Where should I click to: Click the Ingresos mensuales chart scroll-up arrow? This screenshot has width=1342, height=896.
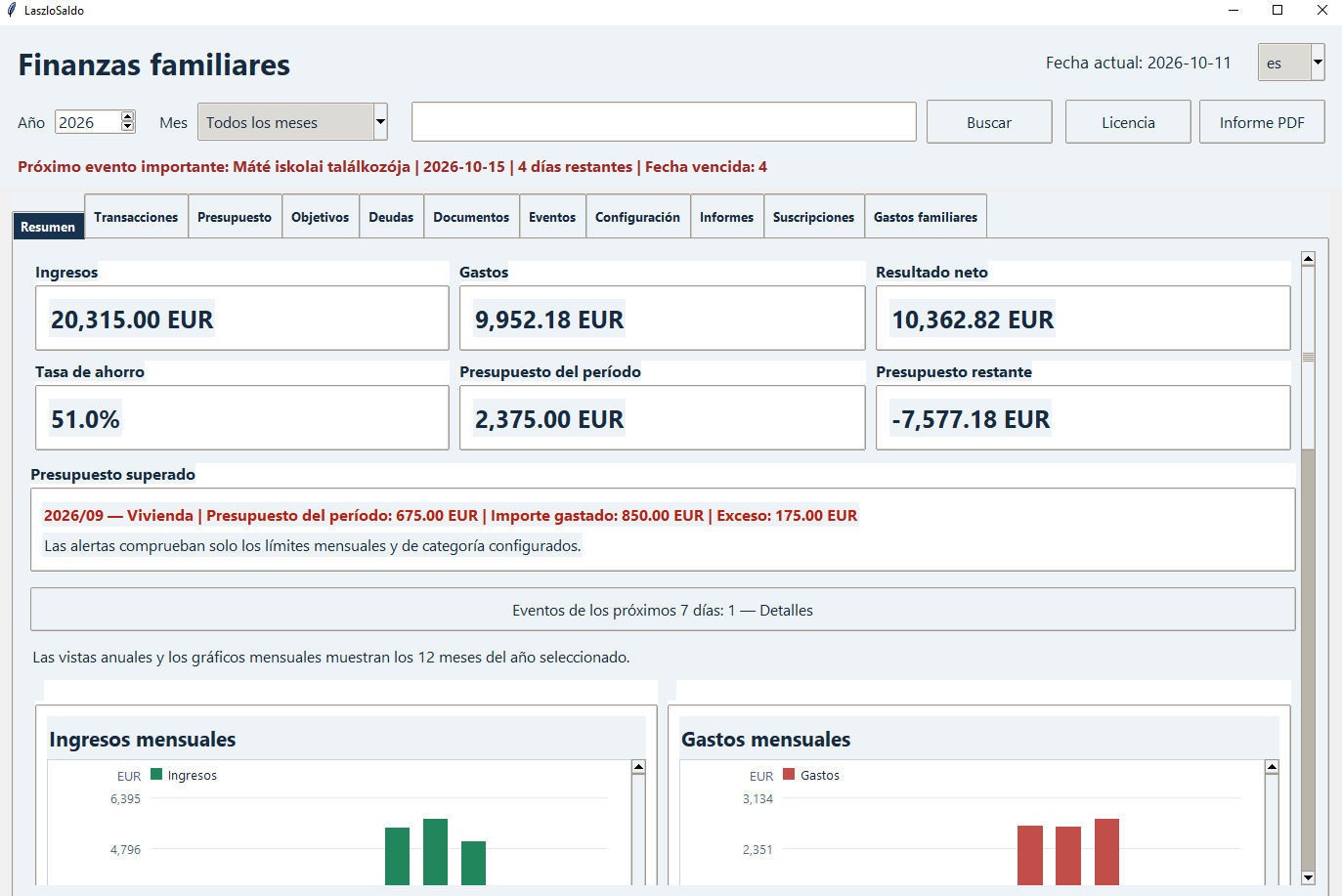click(x=638, y=767)
